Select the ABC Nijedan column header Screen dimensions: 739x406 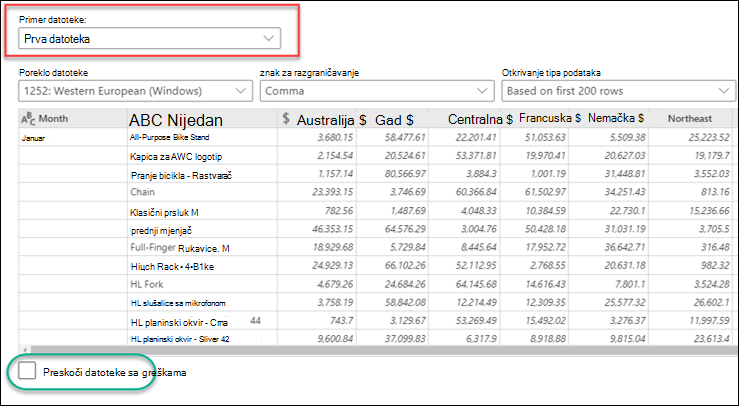(202, 119)
